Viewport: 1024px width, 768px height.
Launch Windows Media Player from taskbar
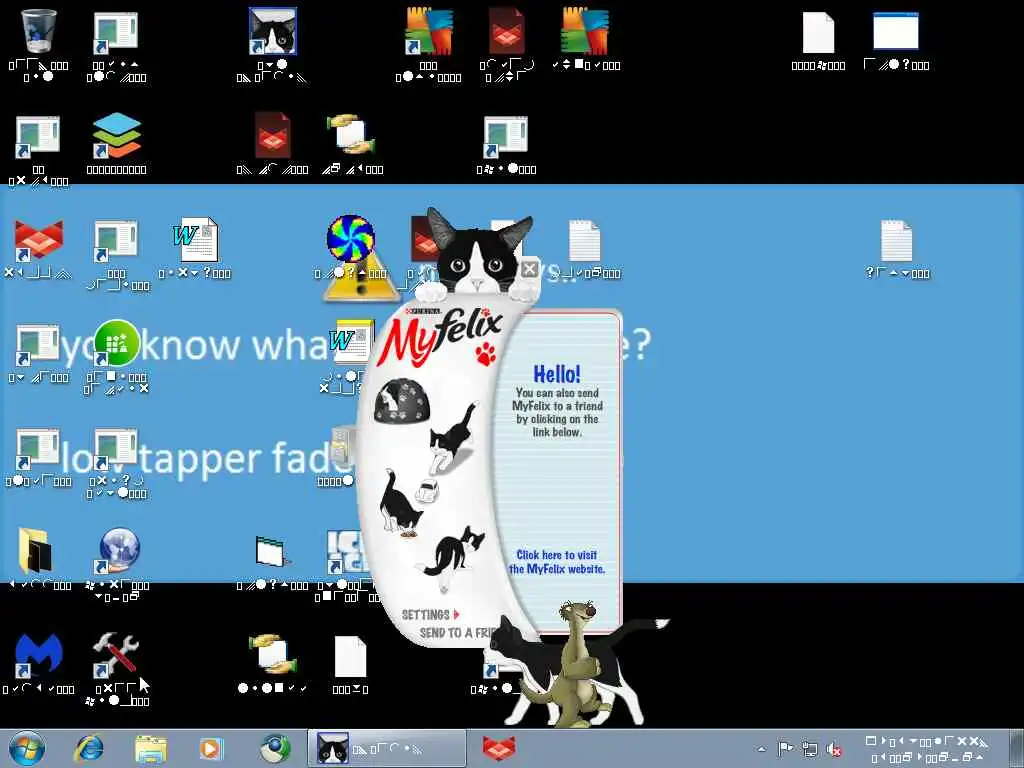211,748
